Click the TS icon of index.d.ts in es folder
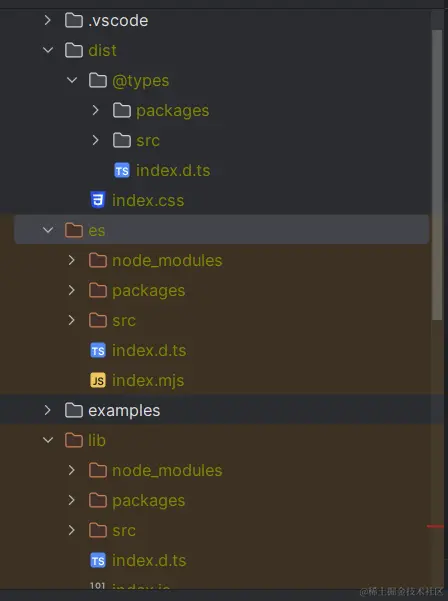This screenshot has height=601, width=448. click(x=98, y=350)
